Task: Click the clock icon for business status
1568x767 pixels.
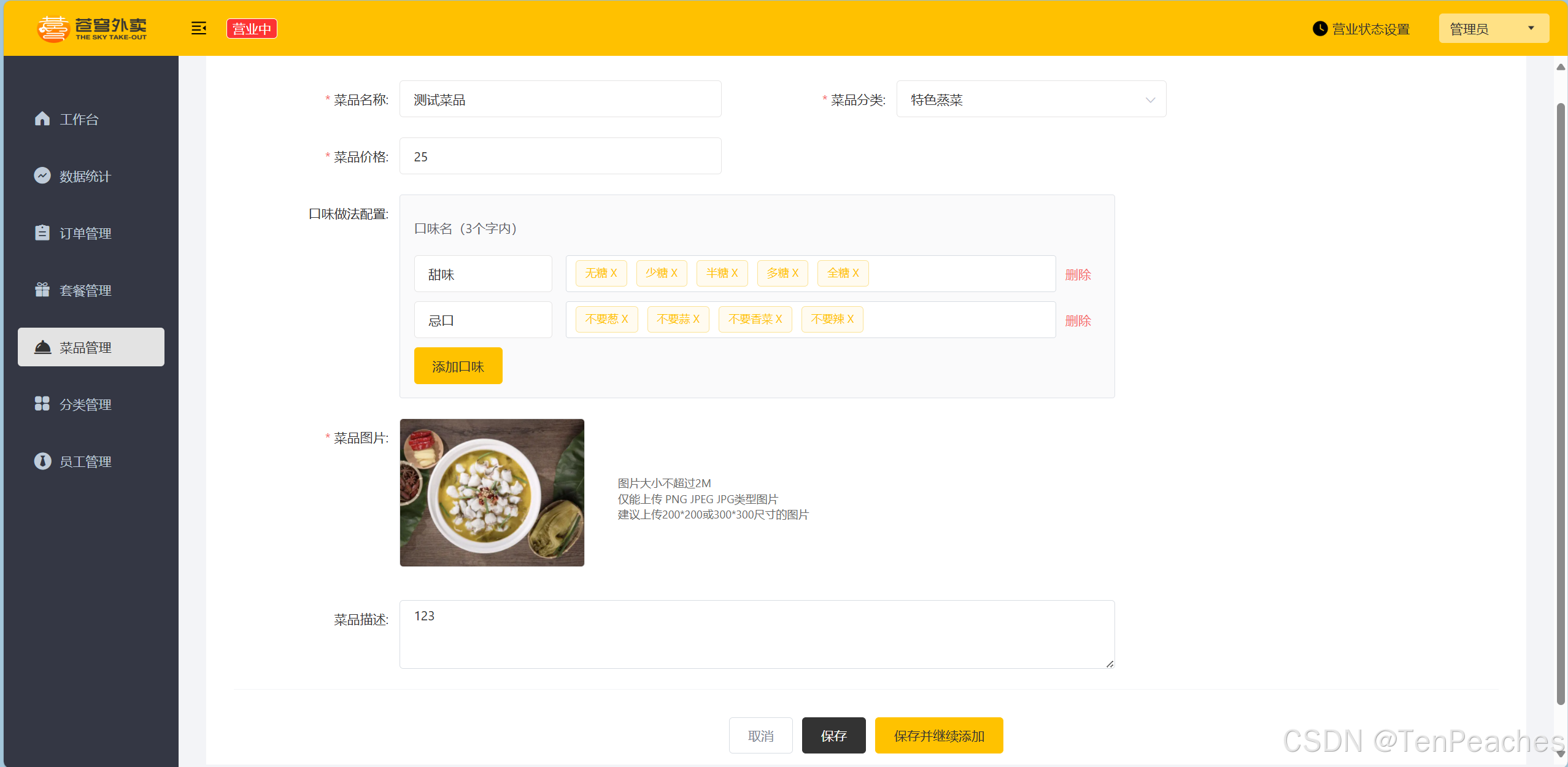Action: [x=1319, y=29]
